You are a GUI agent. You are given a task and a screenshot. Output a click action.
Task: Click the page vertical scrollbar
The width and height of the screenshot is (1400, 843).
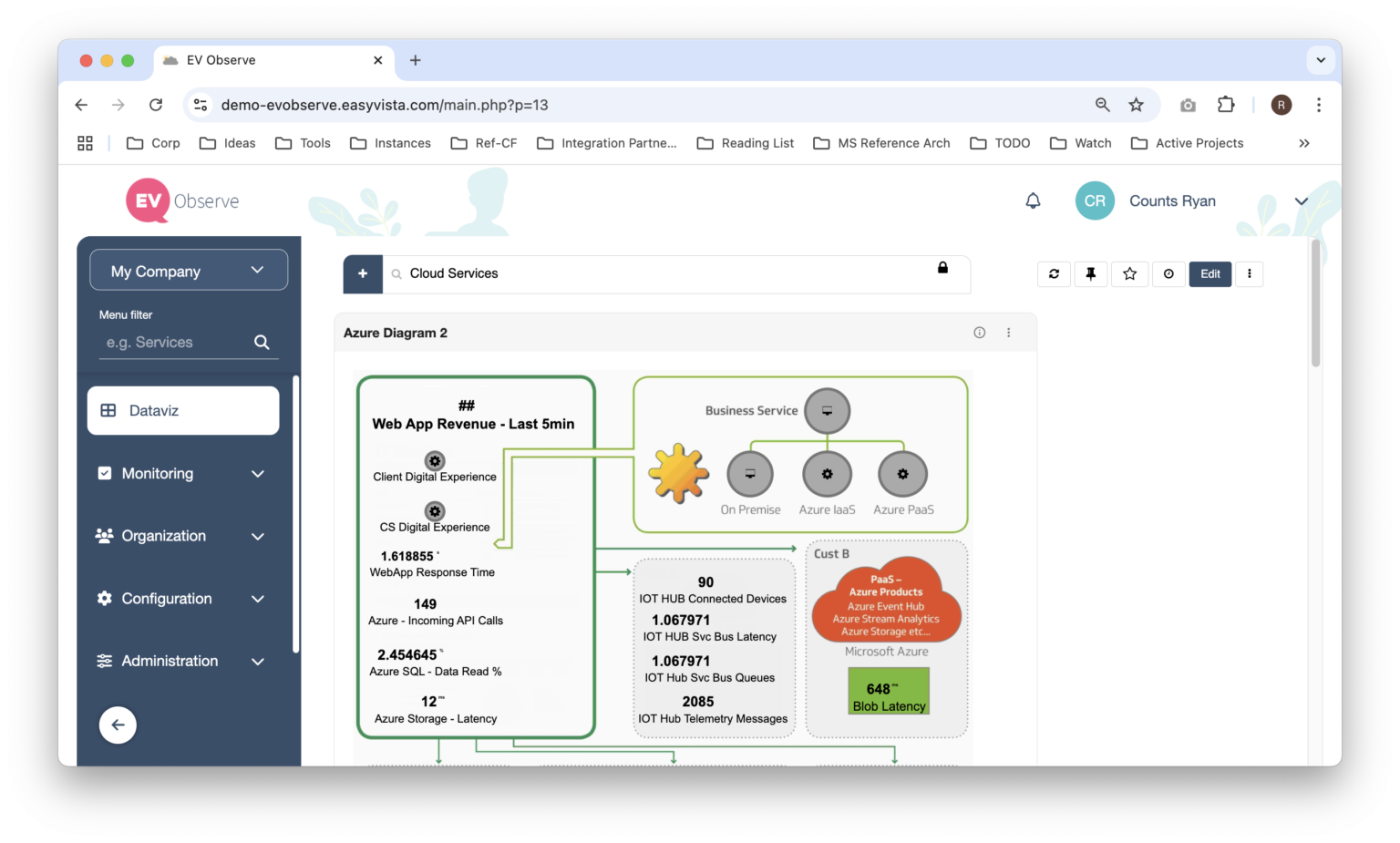1315,303
